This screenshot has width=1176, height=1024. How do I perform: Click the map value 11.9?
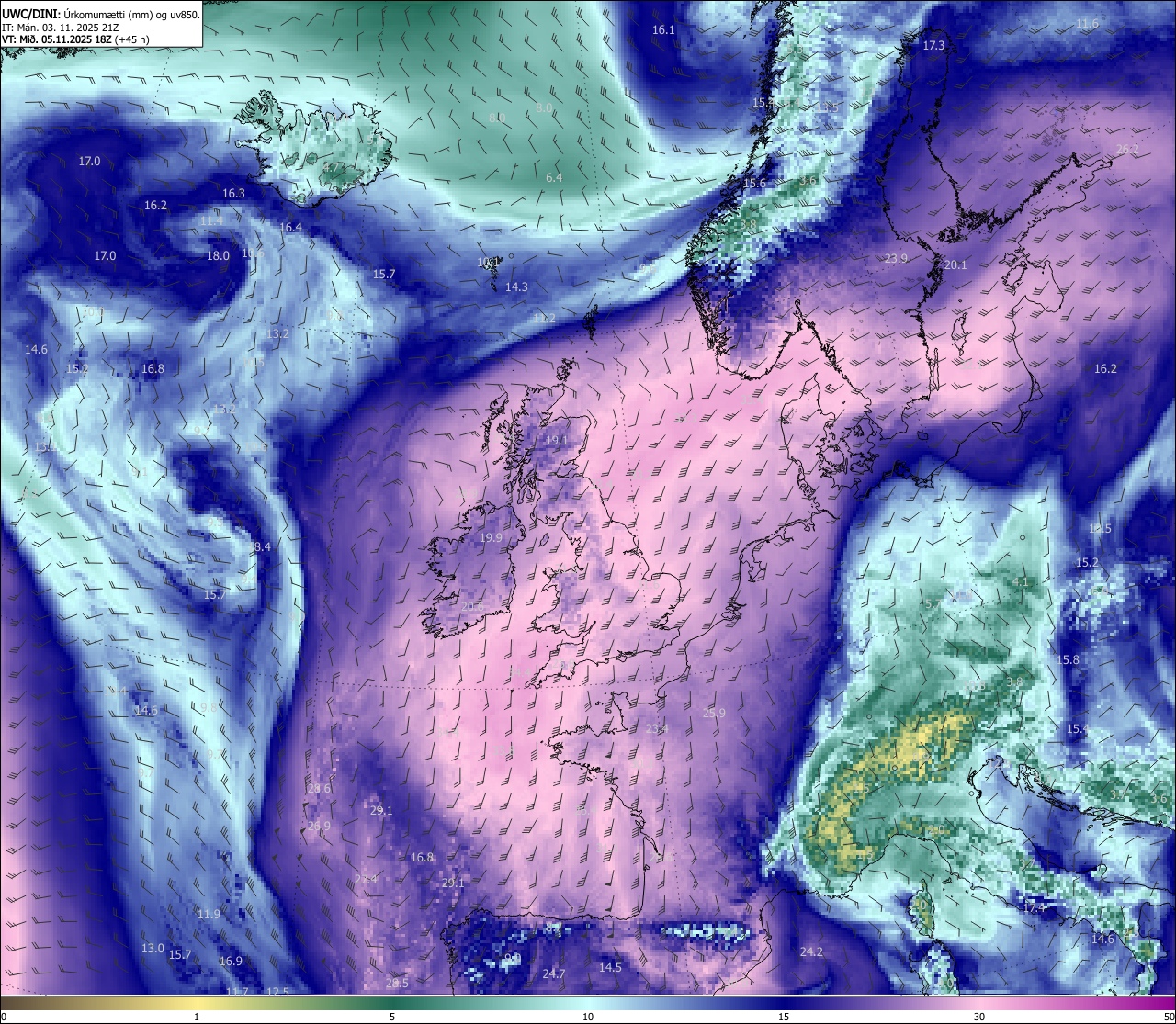(209, 915)
